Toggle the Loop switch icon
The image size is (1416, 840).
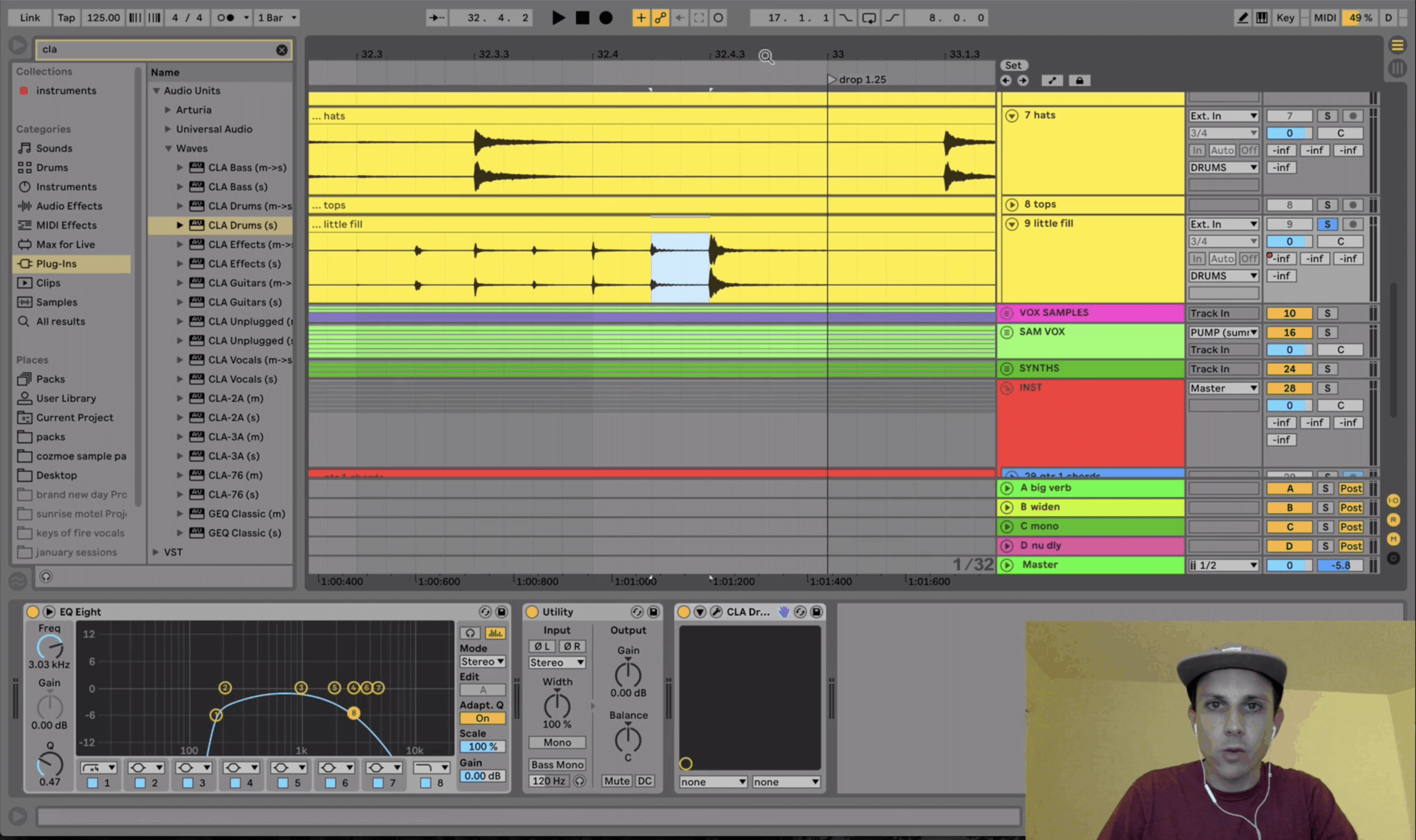868,18
